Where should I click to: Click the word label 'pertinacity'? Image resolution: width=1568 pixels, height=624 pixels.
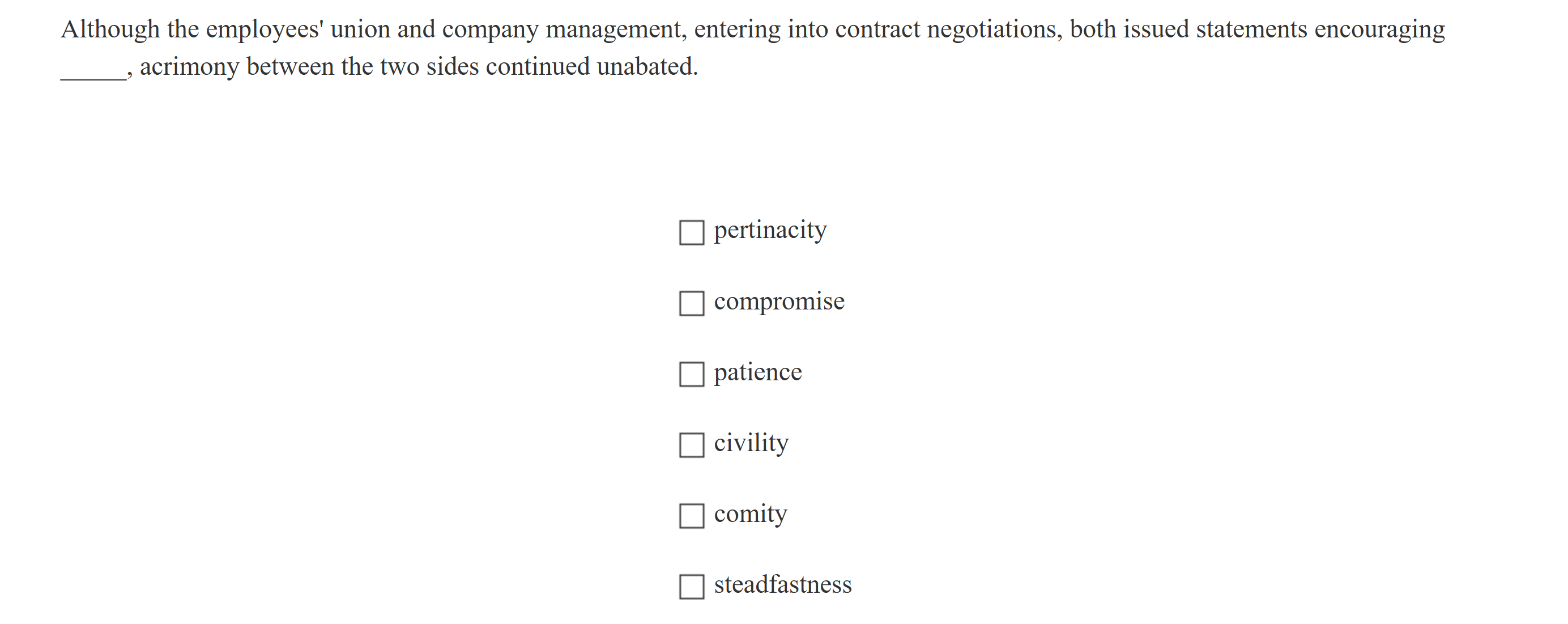pos(770,231)
